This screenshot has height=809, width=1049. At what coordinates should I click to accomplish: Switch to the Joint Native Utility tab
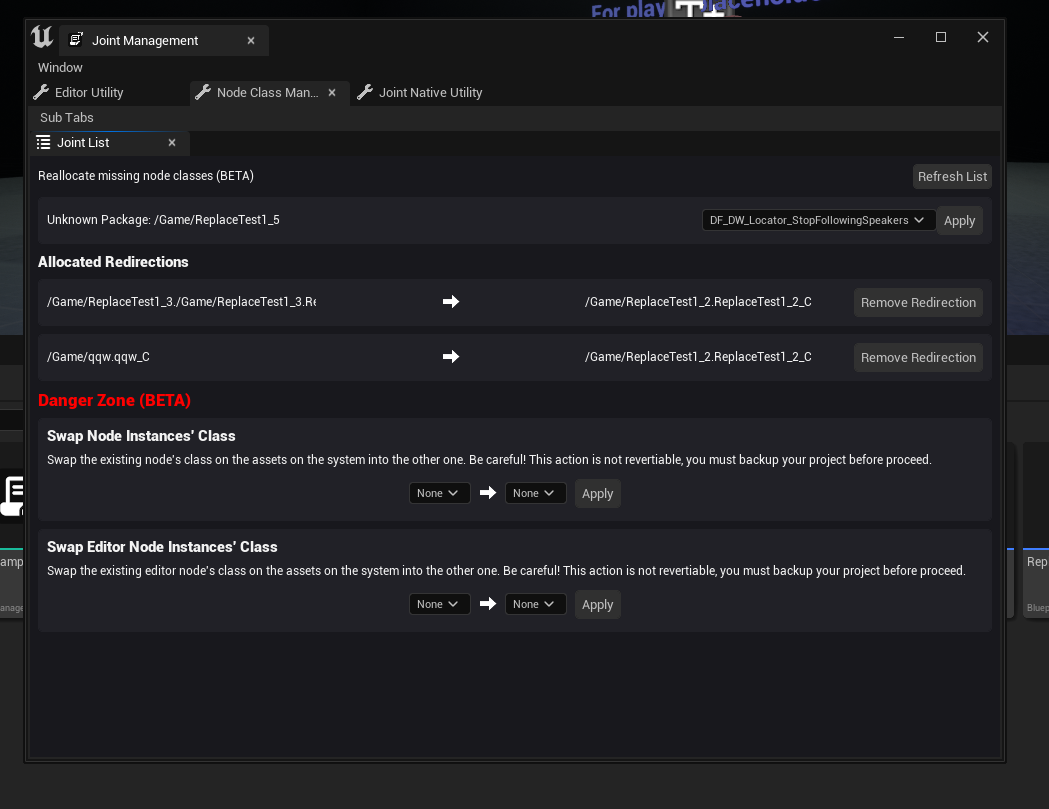coord(430,93)
